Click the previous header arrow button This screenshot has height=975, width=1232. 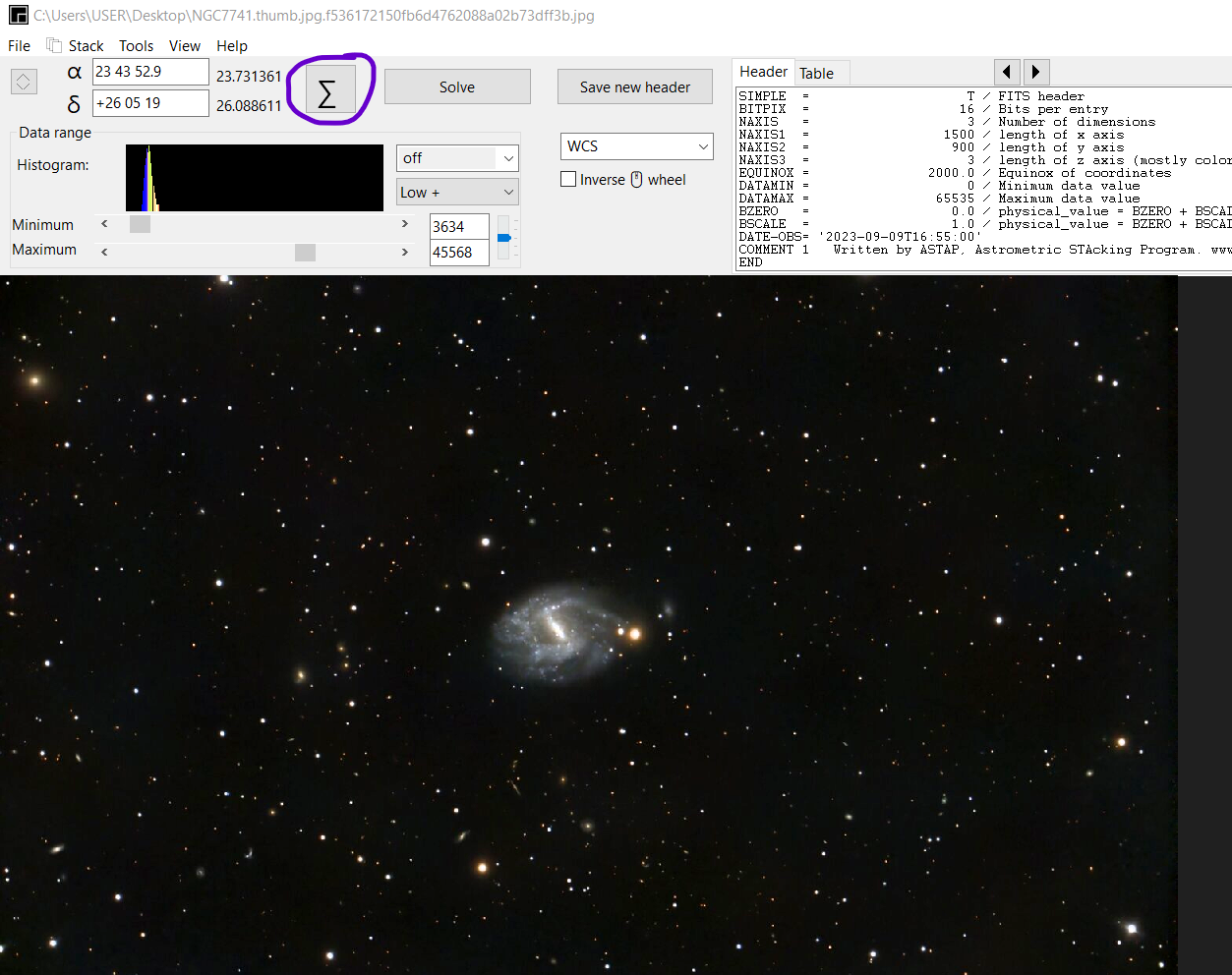pyautogui.click(x=1007, y=72)
